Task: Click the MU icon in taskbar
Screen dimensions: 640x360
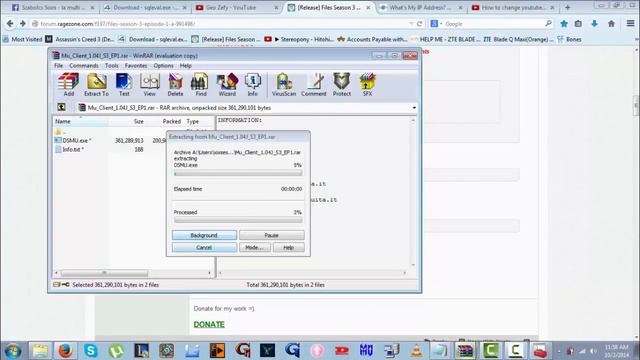Action: (x=366, y=351)
